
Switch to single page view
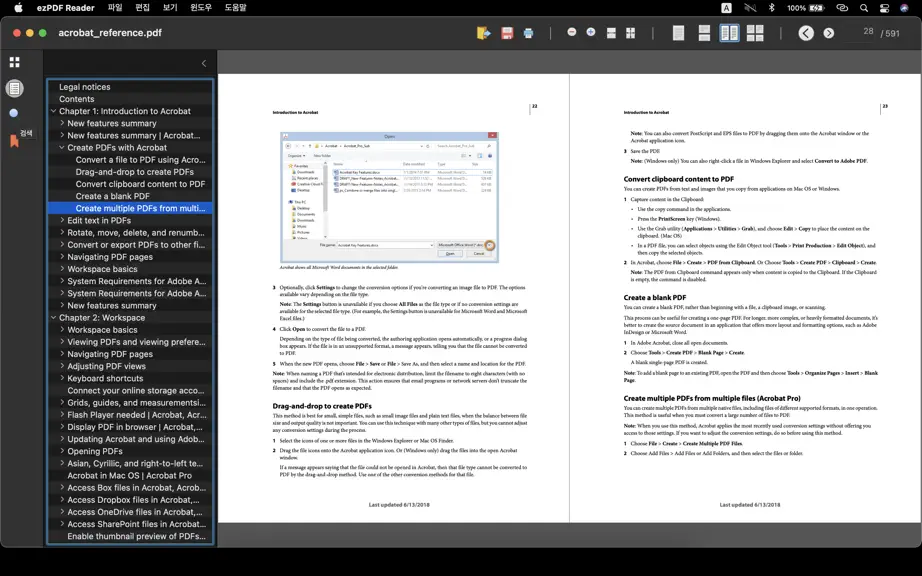point(678,33)
